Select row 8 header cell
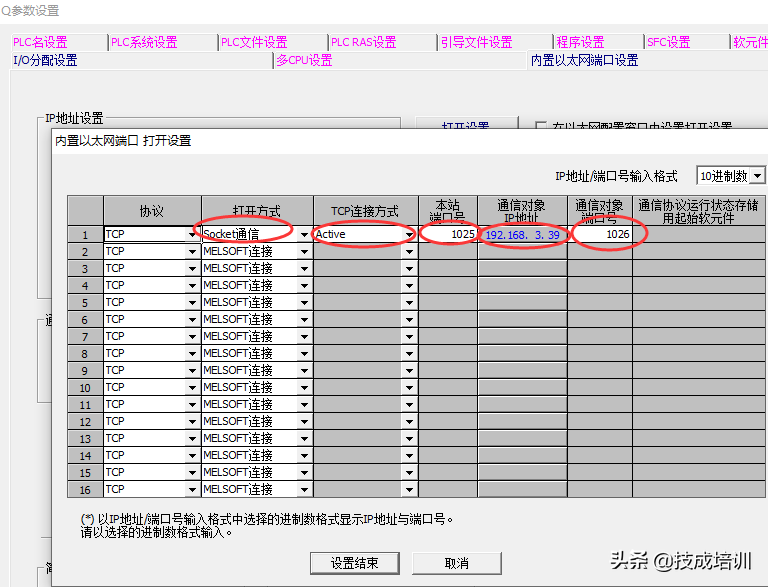 (x=85, y=354)
